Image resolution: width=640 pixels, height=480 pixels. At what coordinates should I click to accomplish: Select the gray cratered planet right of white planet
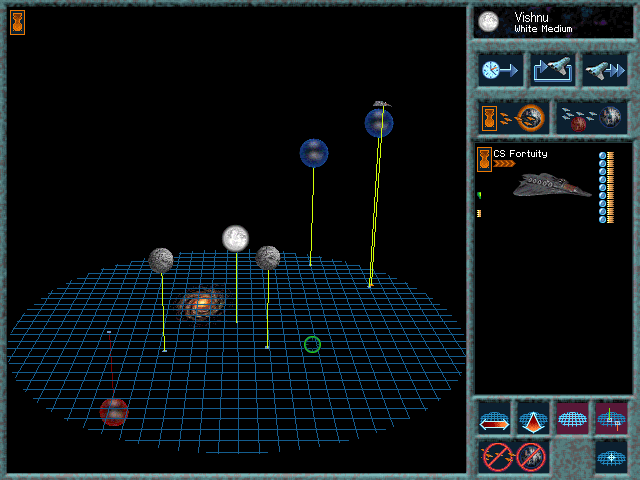coord(268,258)
